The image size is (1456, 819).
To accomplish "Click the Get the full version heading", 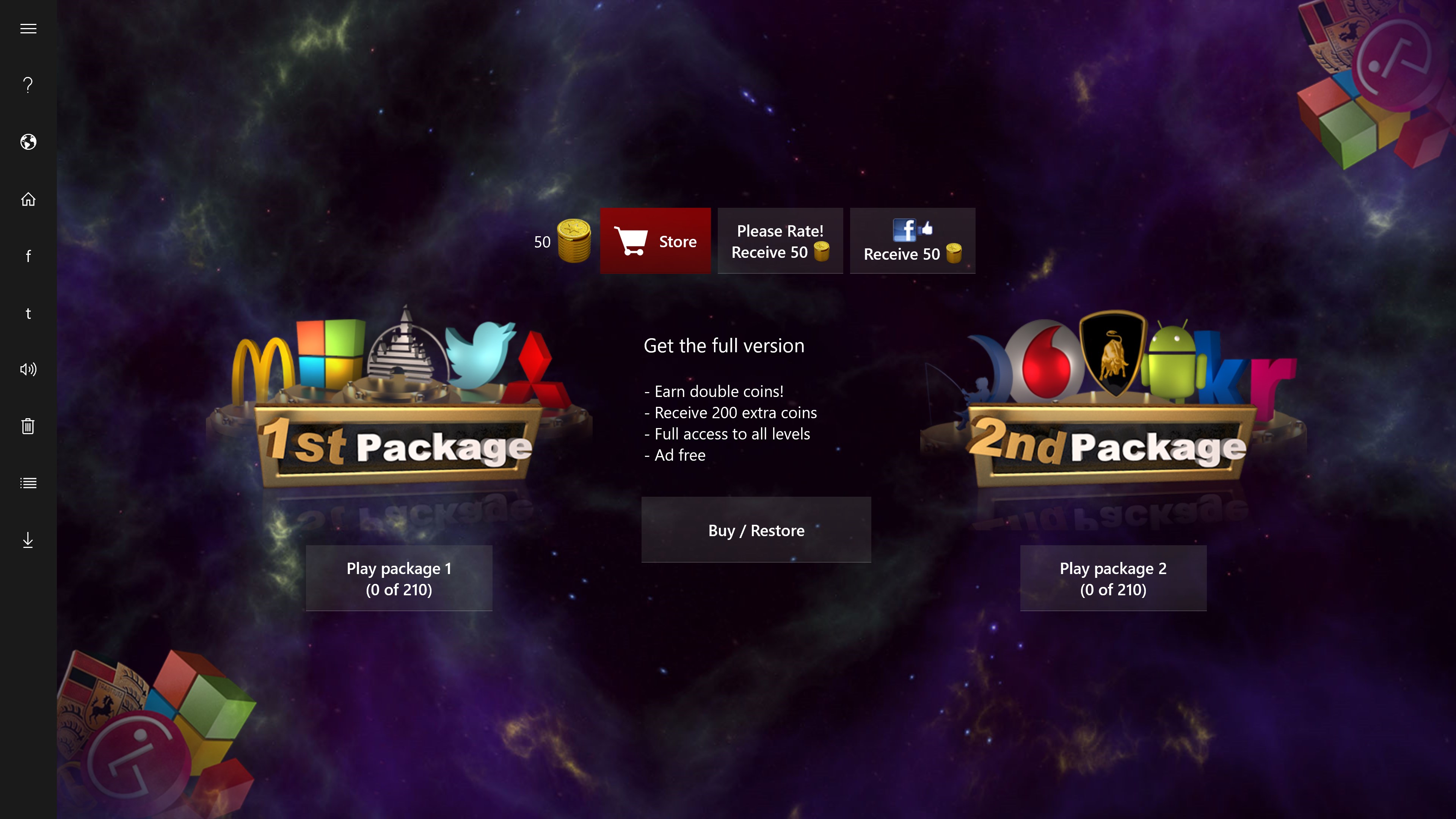I will pos(724,346).
